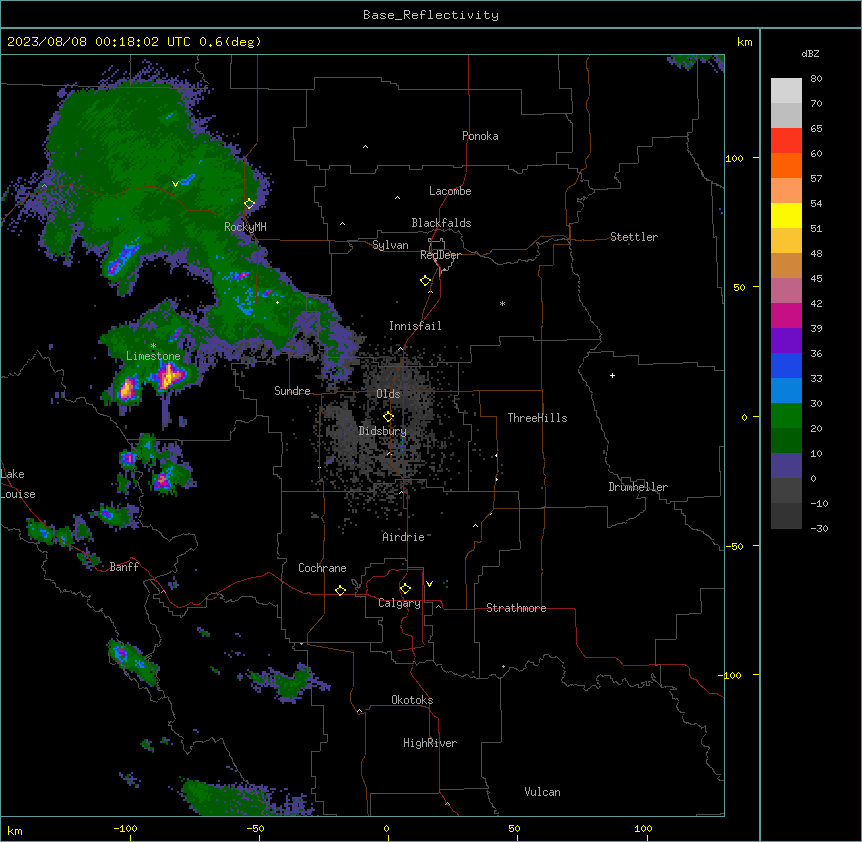Click the Ponoka town label
862x842 pixels.
coord(480,136)
